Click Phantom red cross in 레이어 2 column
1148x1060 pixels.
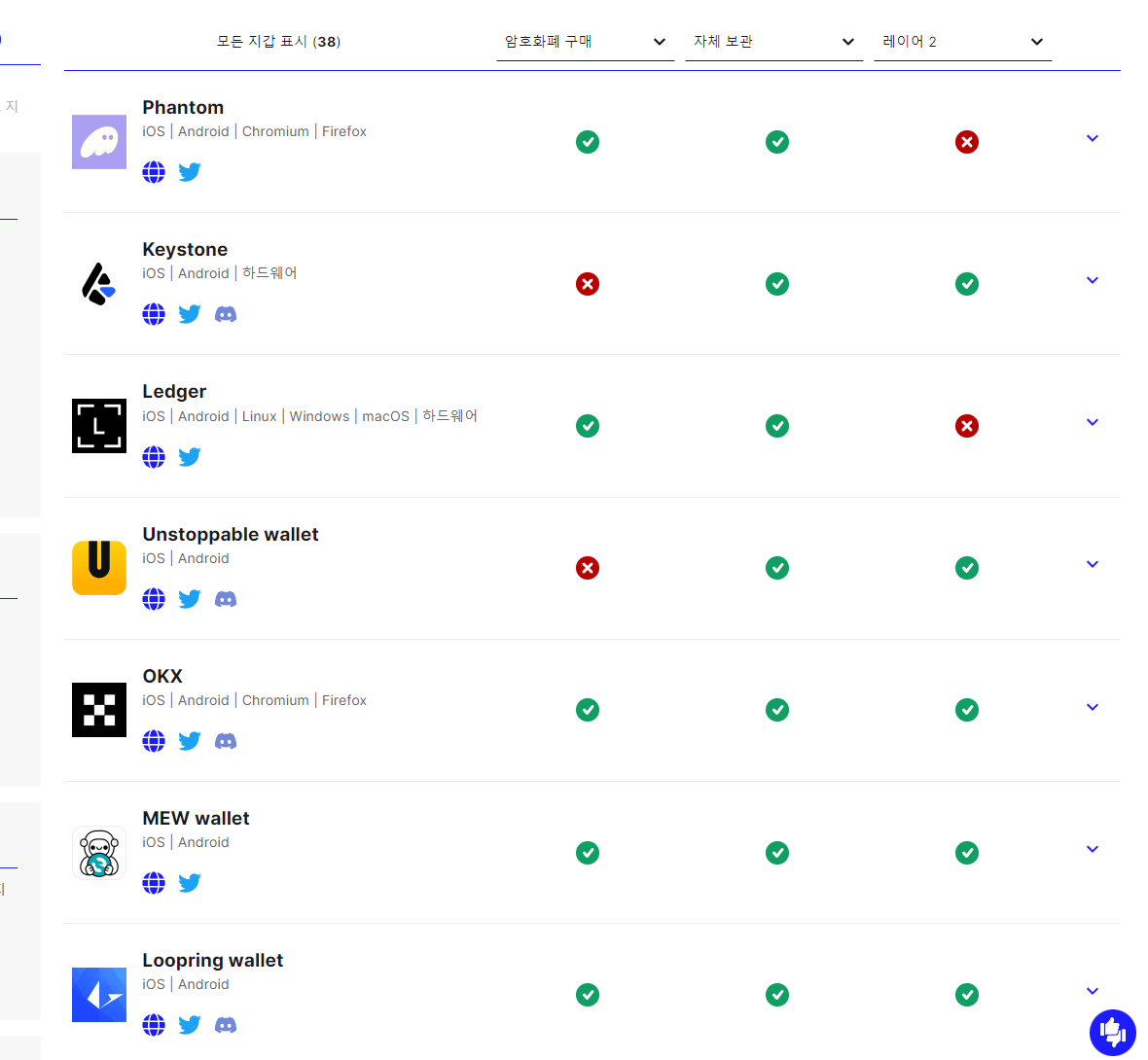[967, 142]
